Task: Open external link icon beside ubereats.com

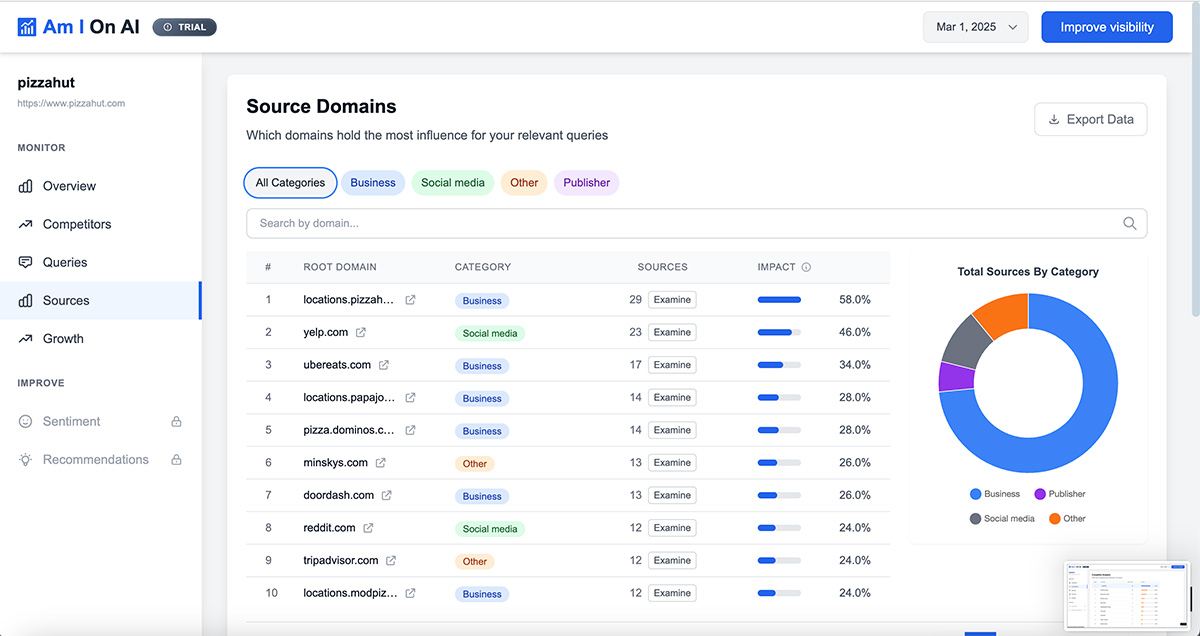Action: 384,365
